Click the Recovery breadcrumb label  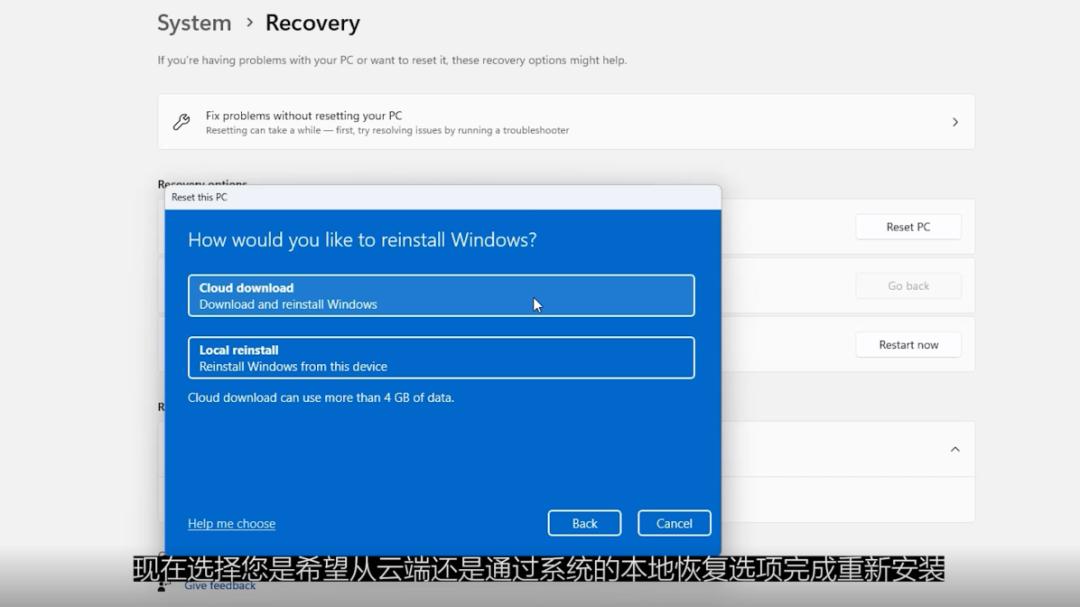tap(312, 22)
